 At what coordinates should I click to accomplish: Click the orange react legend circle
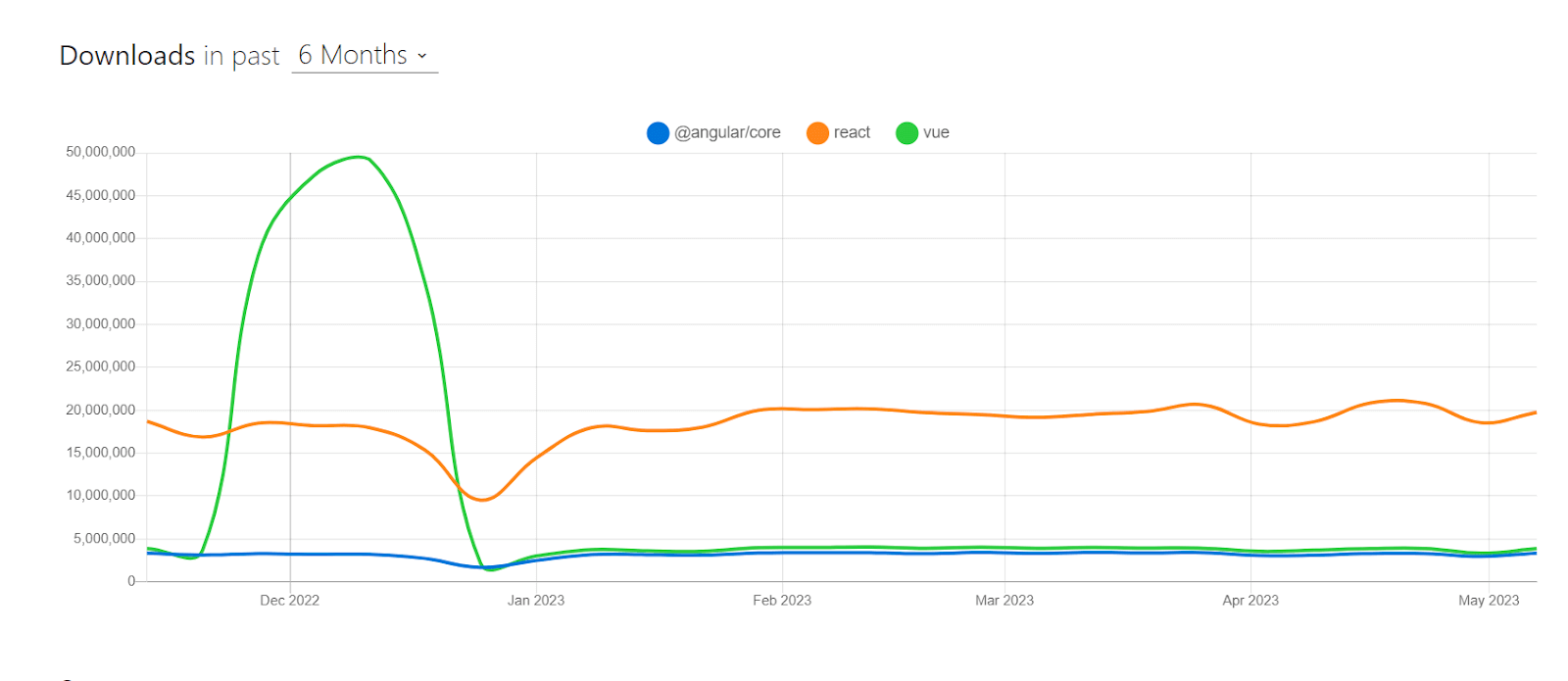point(817,133)
